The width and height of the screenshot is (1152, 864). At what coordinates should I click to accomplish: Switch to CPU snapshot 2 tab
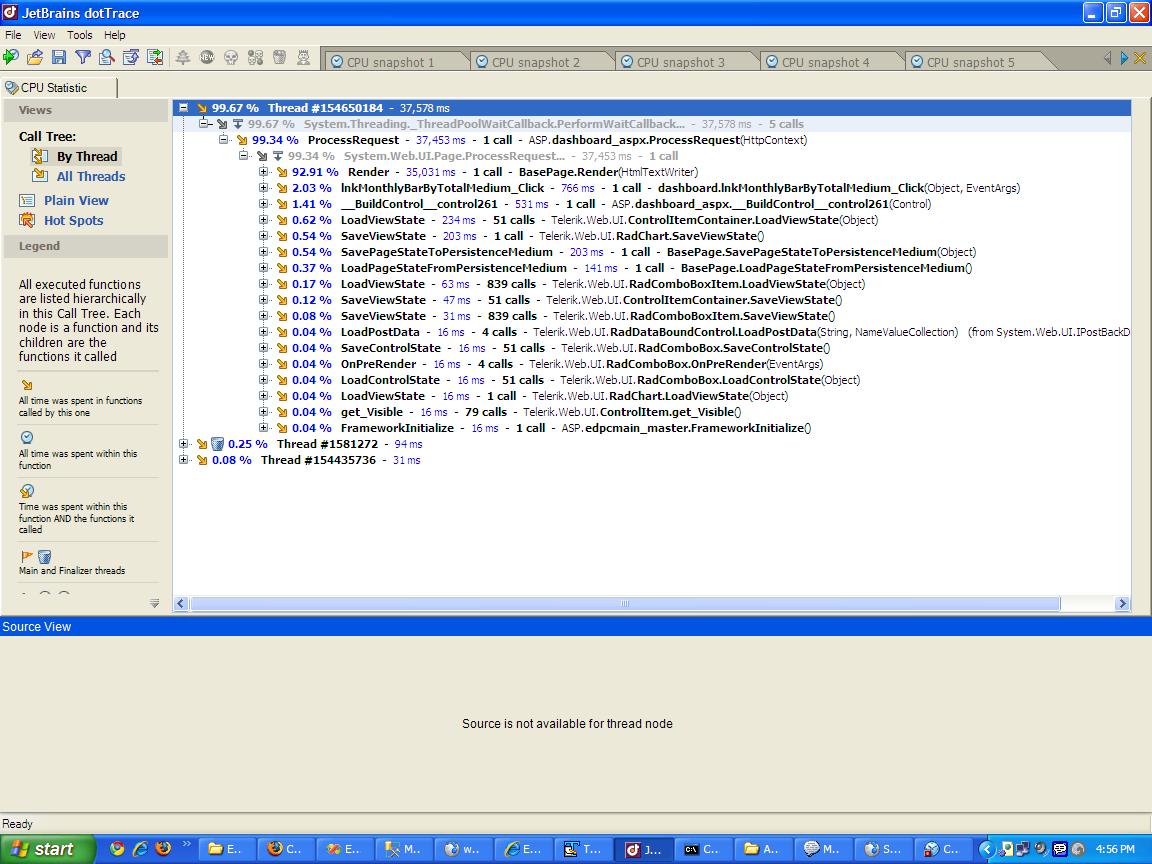[536, 62]
